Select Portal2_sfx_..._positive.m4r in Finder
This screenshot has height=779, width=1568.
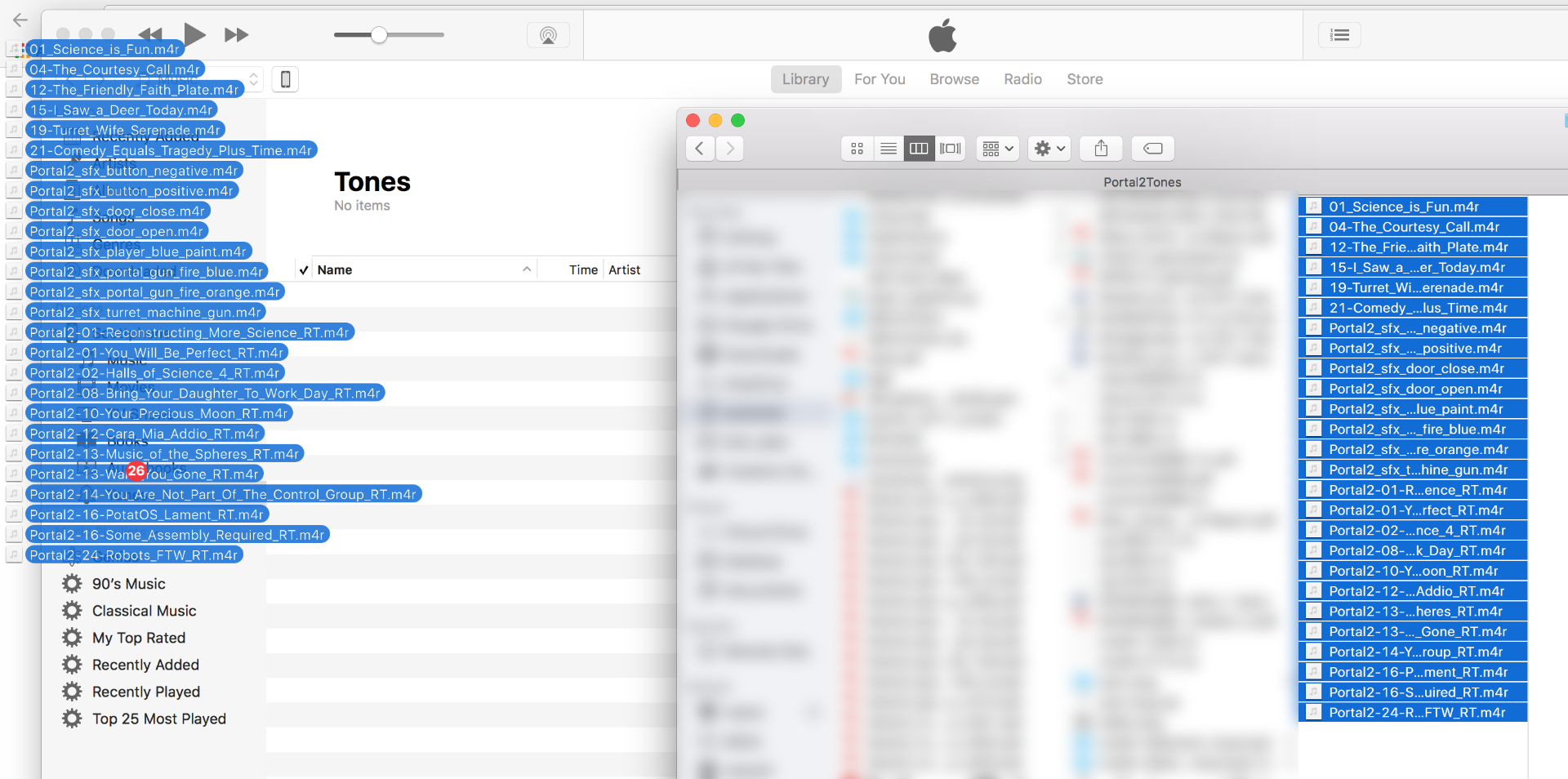click(x=1413, y=349)
